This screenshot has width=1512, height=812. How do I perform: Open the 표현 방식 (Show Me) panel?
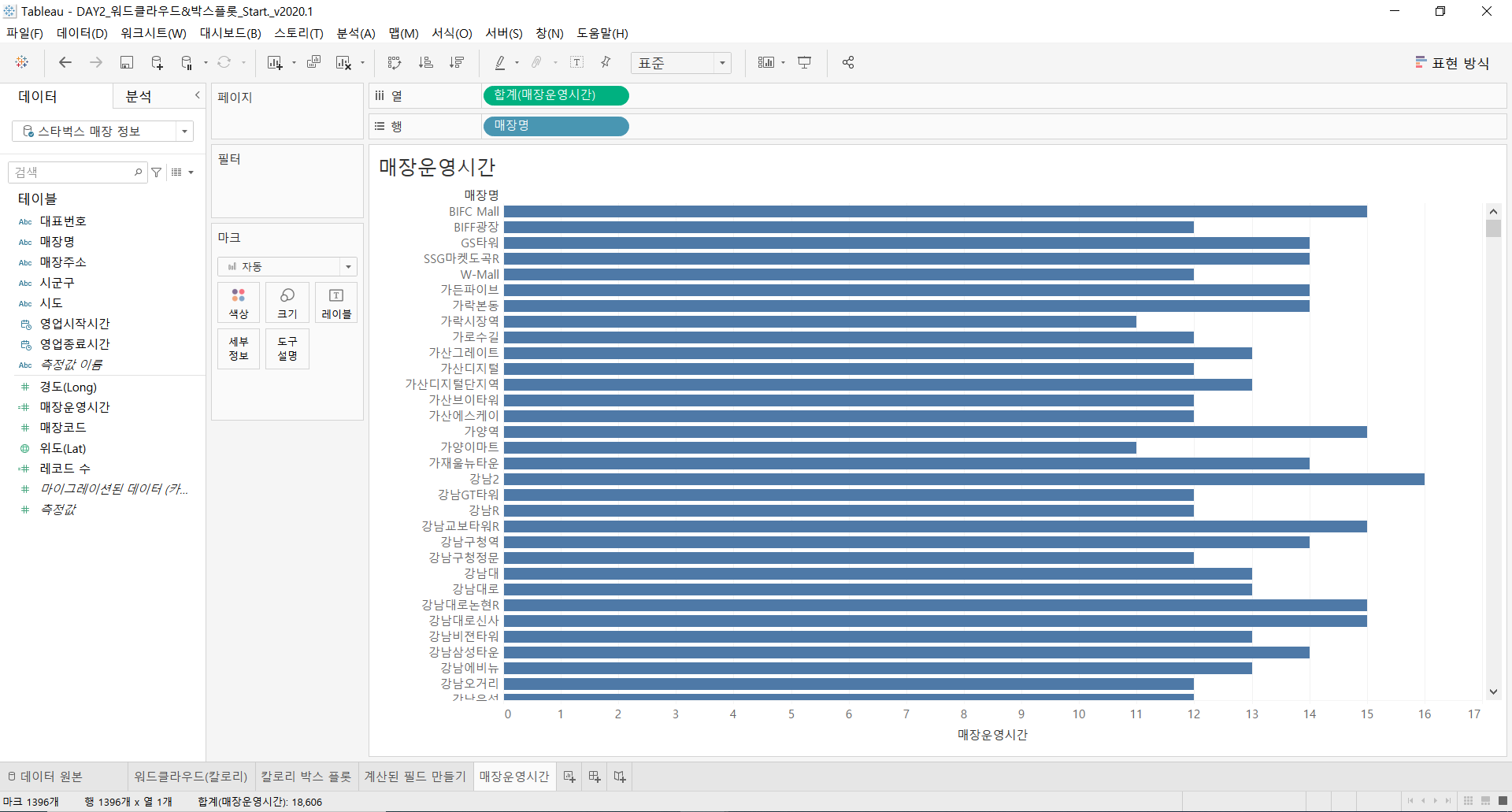point(1452,63)
